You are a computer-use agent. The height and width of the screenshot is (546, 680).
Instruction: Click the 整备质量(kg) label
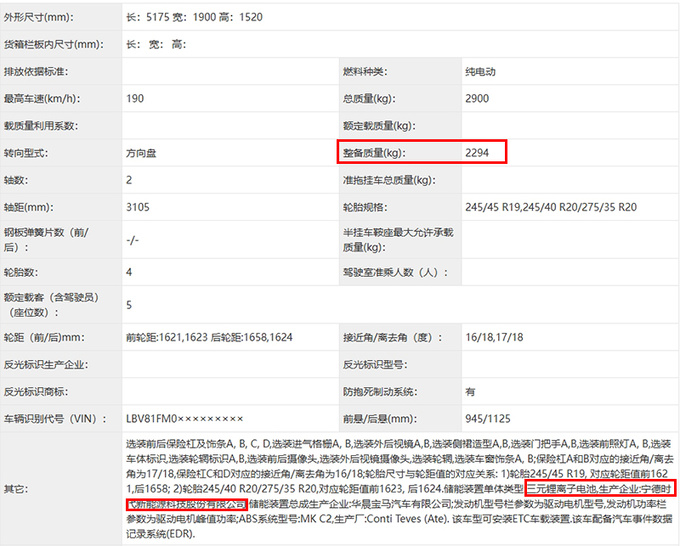(x=374, y=153)
